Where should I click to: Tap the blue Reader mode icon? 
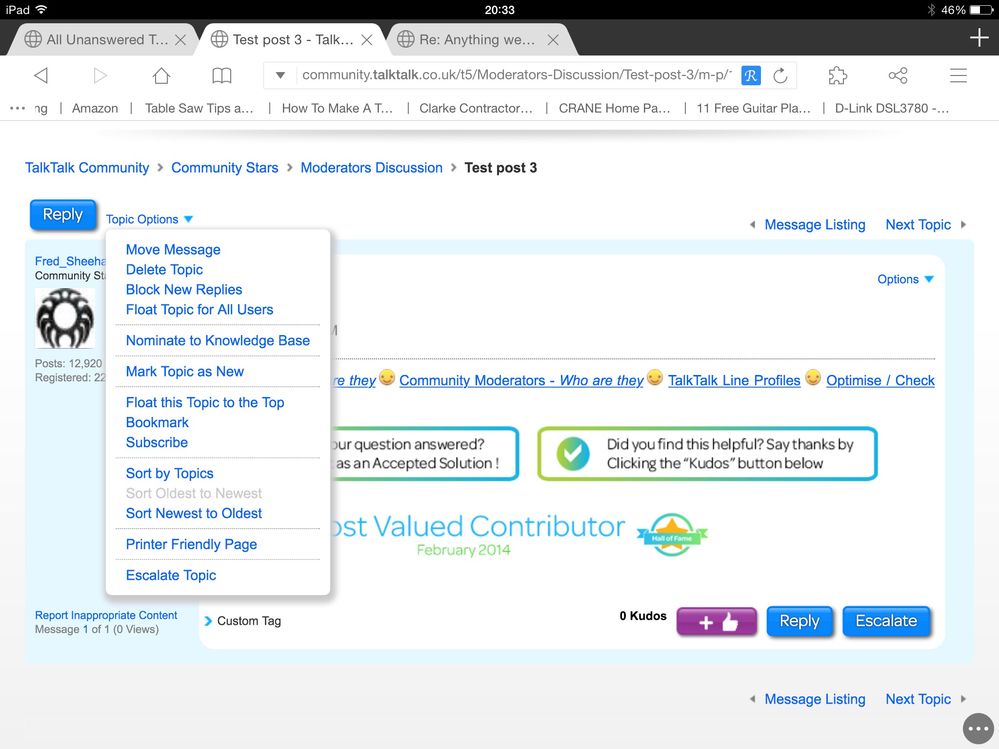tap(751, 76)
